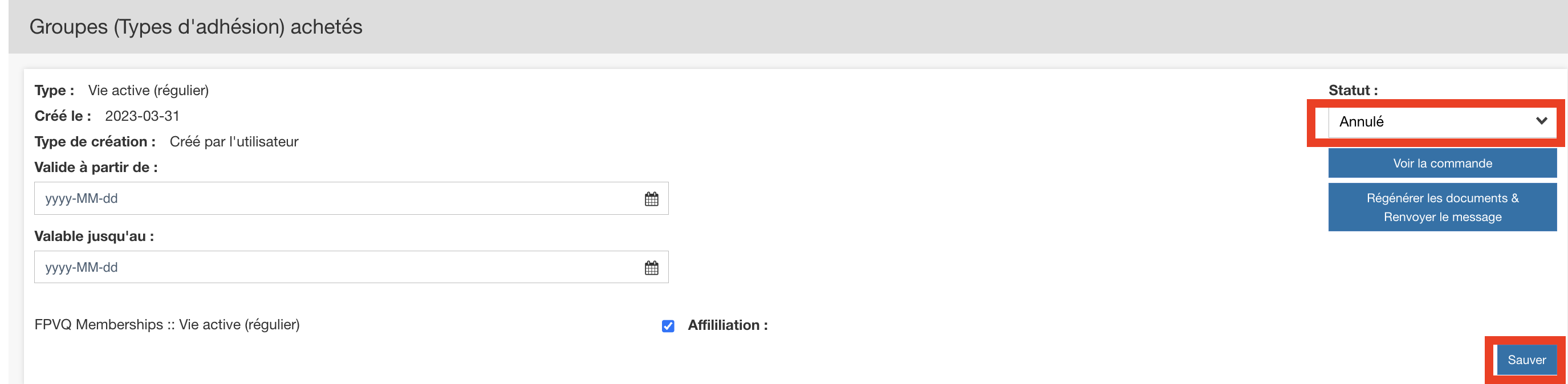The height and width of the screenshot is (384, 1568).
Task: Open calendar picker for Valable jusqu'au
Action: point(651,268)
